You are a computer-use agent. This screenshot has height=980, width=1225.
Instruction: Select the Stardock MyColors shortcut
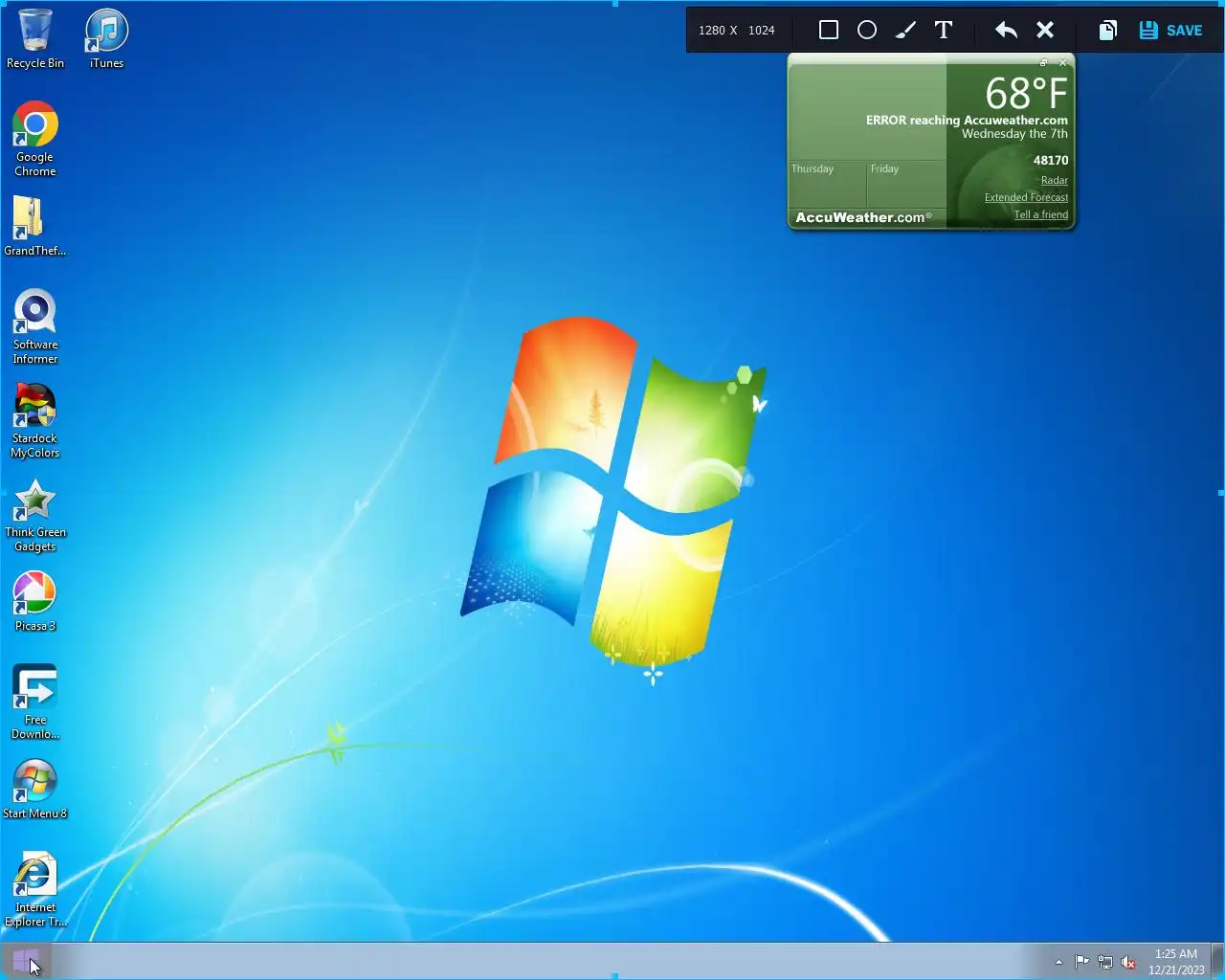click(35, 421)
